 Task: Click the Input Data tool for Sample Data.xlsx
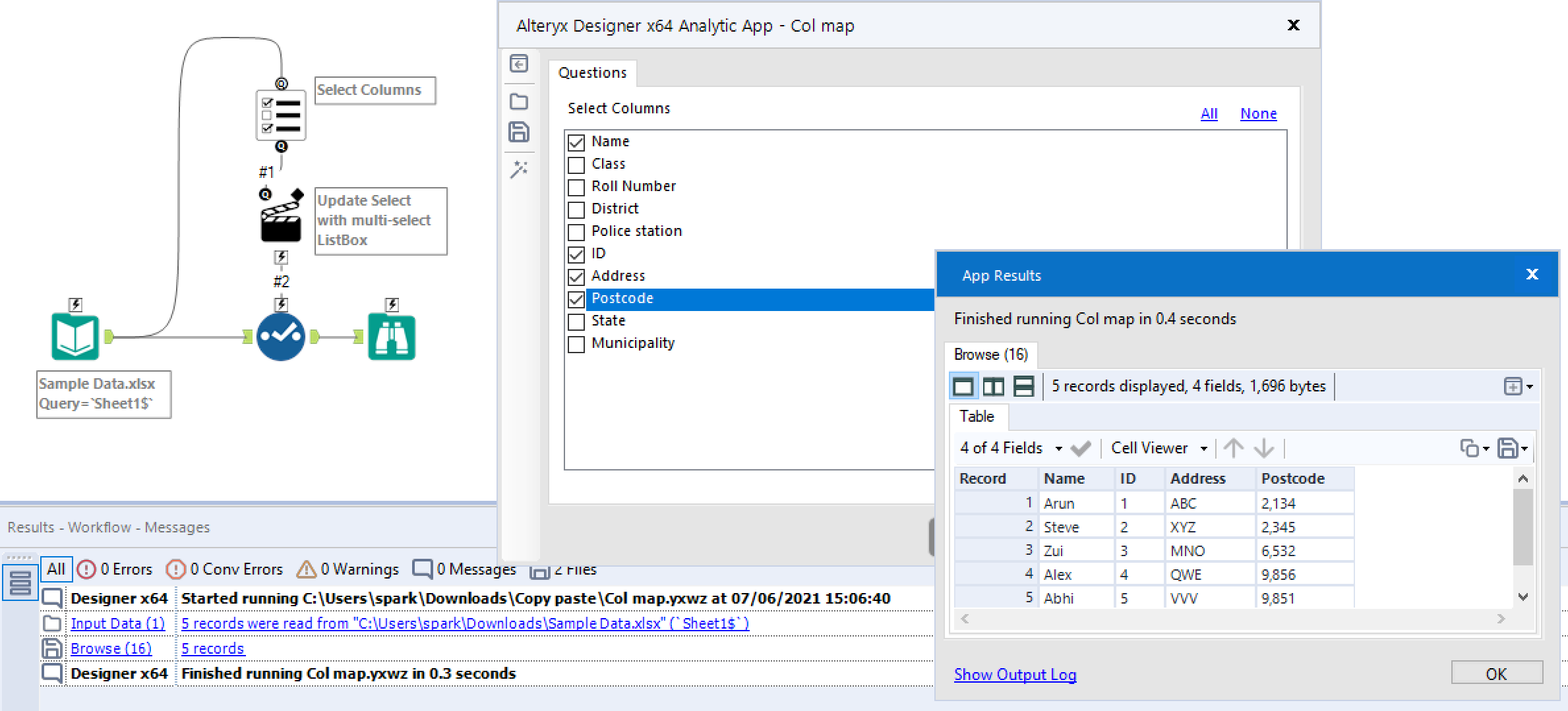pos(75,336)
